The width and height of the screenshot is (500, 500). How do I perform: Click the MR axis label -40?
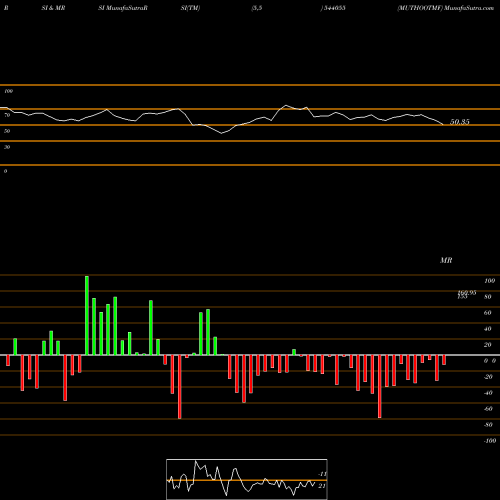point(488,393)
